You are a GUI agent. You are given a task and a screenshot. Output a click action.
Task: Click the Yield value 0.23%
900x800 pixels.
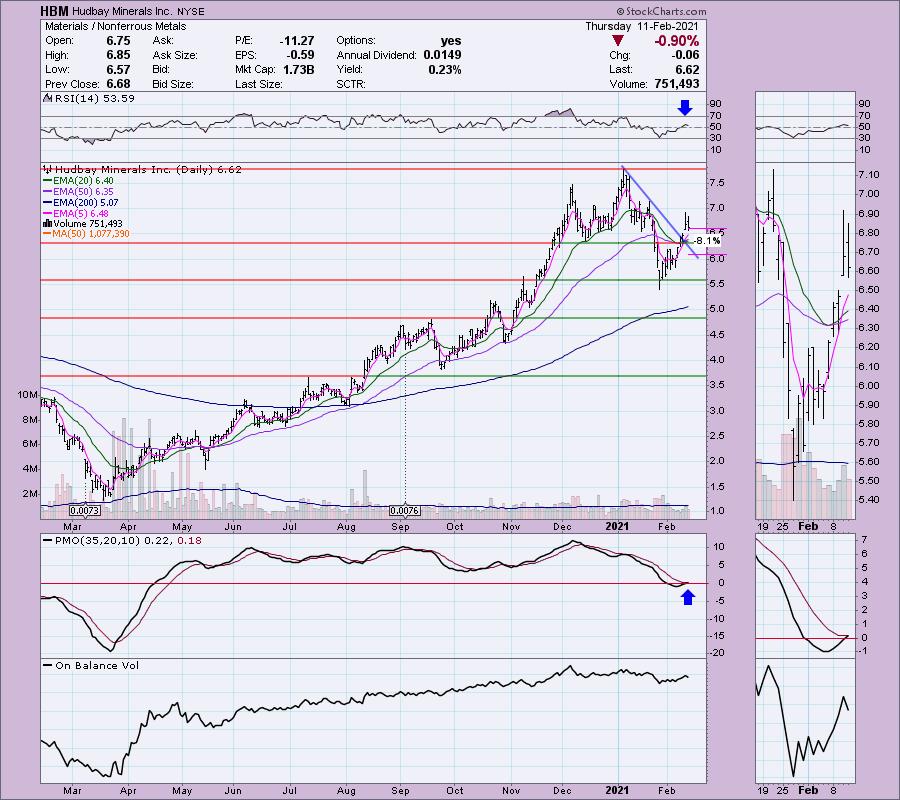pyautogui.click(x=445, y=69)
